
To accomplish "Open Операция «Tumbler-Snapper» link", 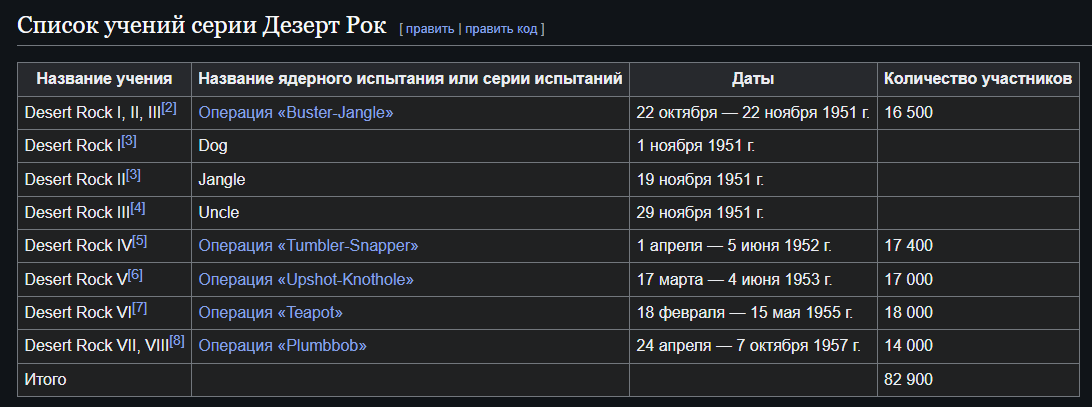I will click(309, 245).
